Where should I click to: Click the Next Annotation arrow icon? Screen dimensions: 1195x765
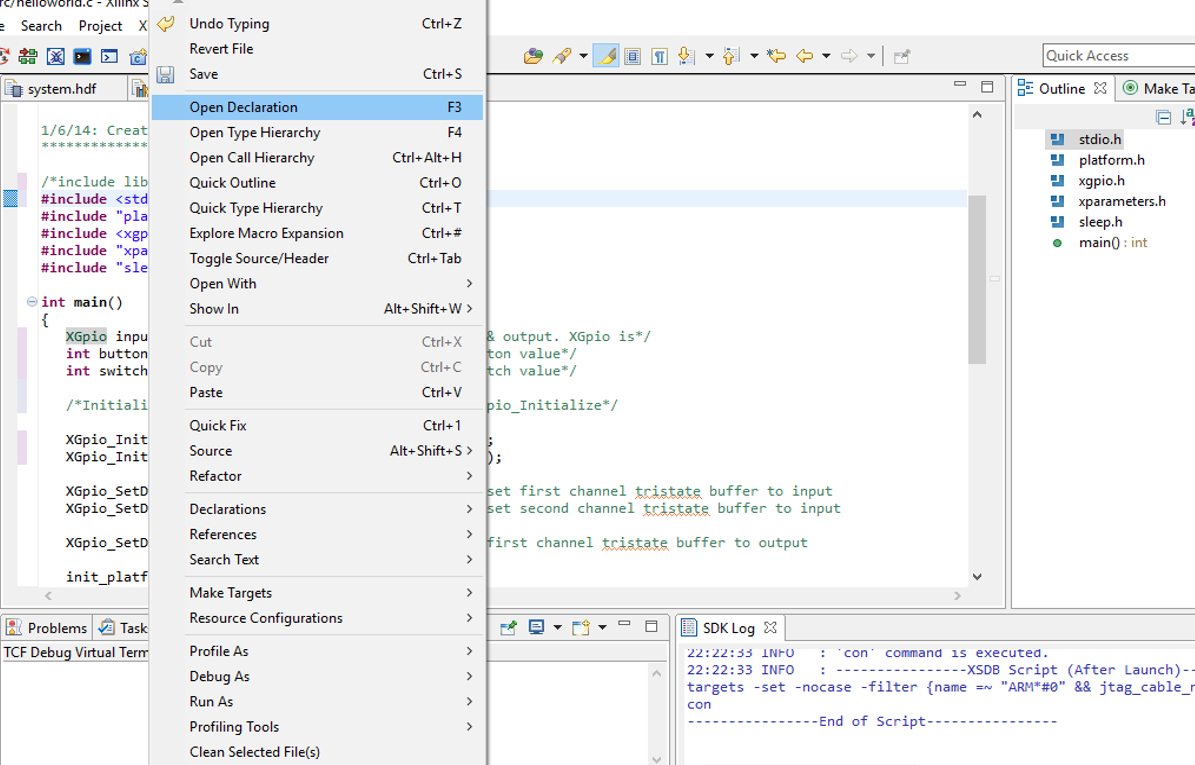point(686,56)
